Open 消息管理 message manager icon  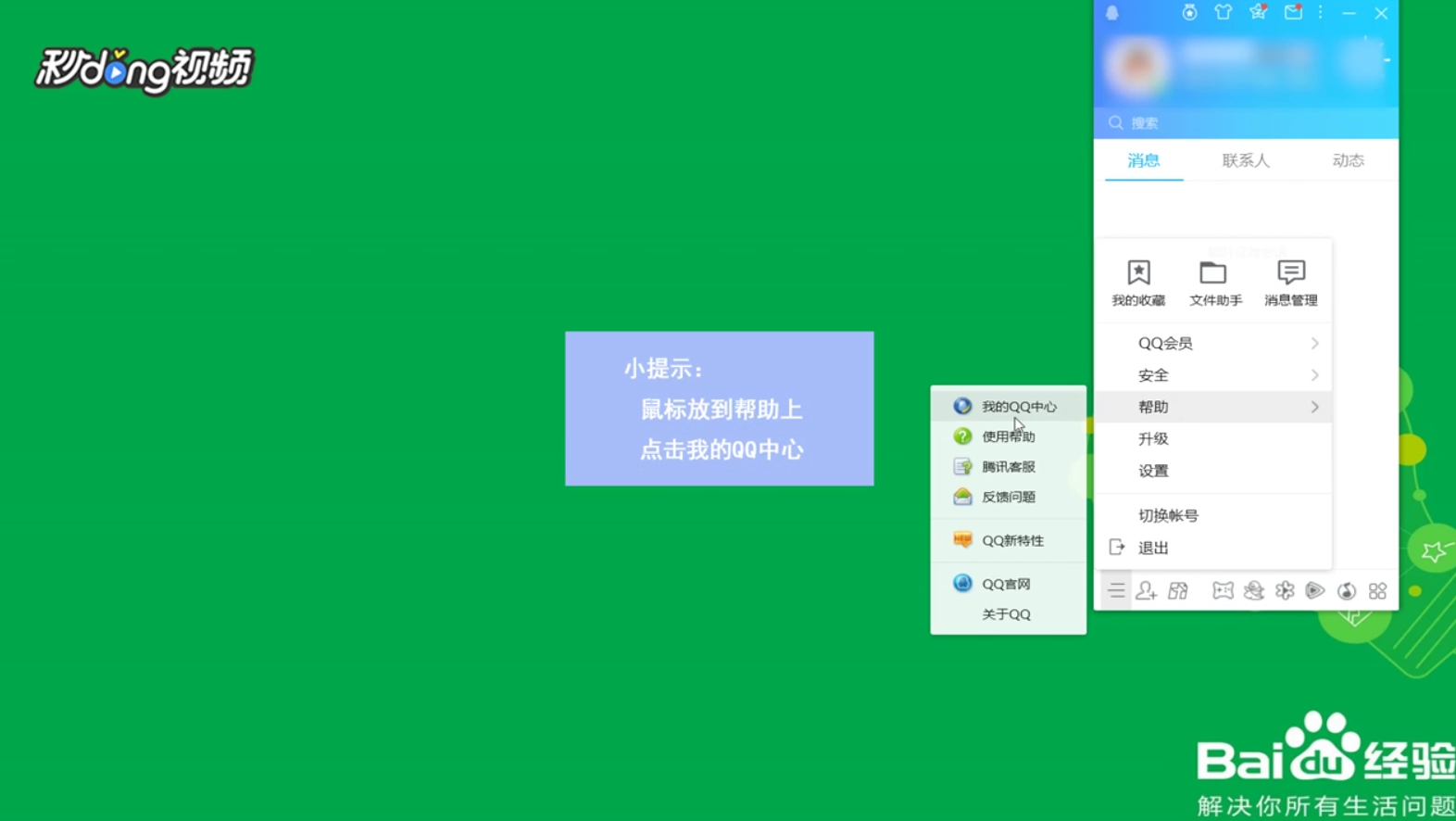(1291, 283)
